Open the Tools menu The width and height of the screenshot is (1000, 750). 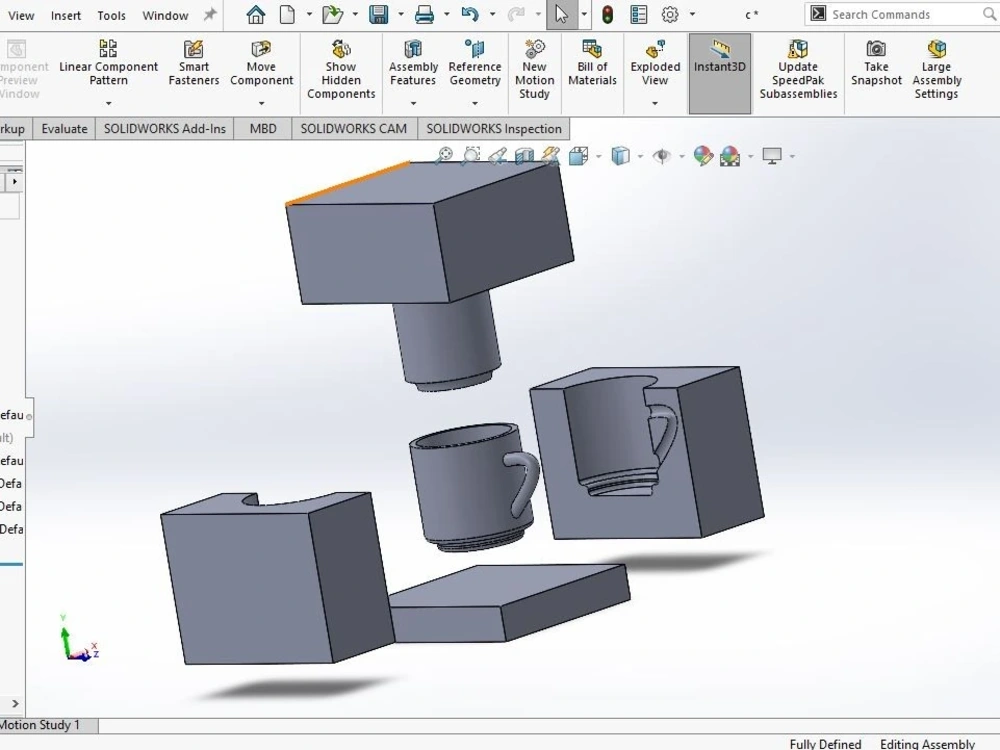(x=111, y=14)
